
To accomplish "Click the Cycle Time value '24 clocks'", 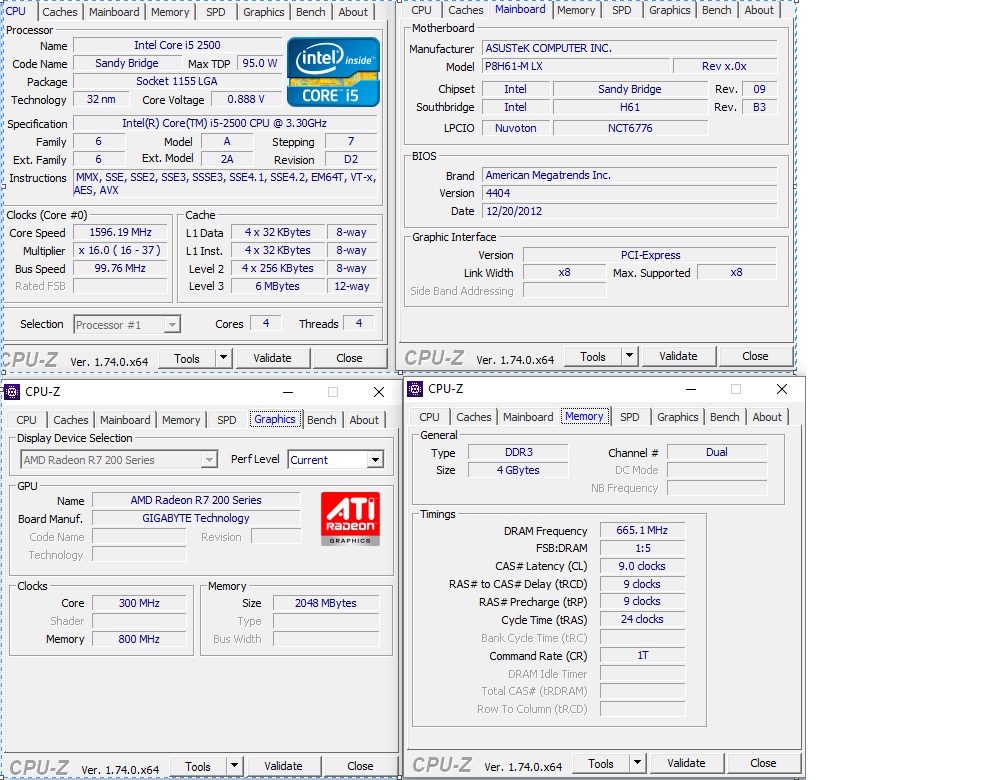I will click(x=642, y=619).
